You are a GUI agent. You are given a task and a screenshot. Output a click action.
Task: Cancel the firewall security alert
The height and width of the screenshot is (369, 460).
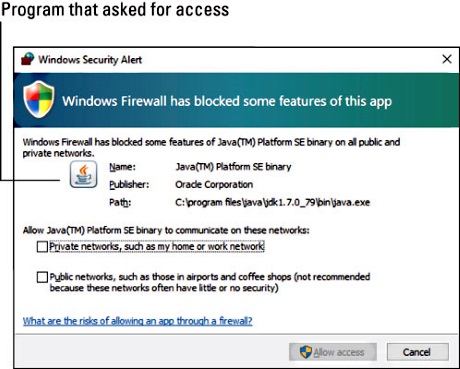point(417,352)
